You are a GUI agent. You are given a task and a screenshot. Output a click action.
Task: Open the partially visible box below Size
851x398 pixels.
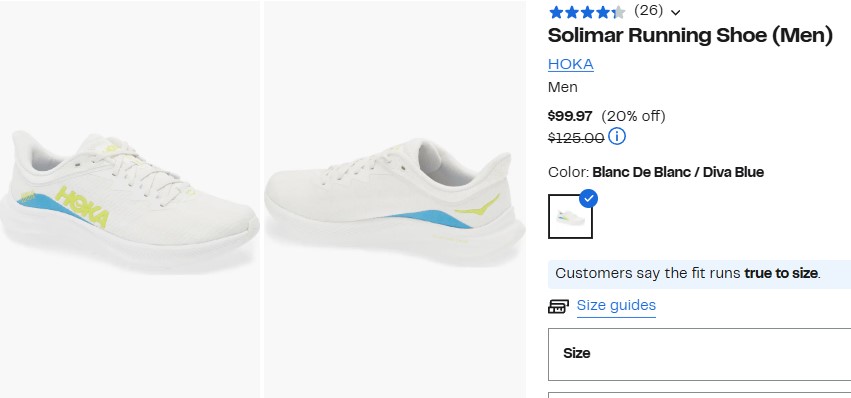[x=700, y=395]
